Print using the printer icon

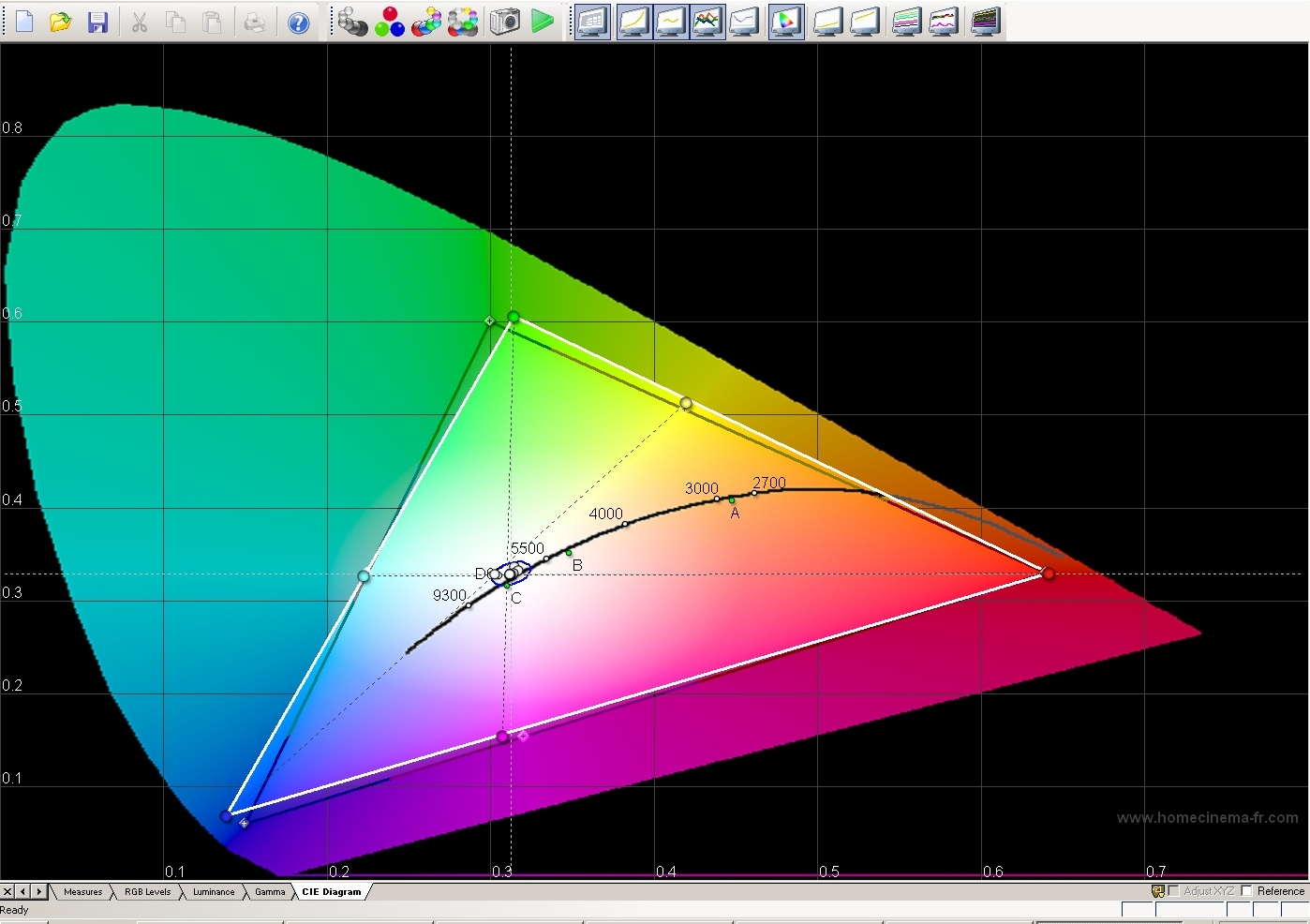(255, 22)
